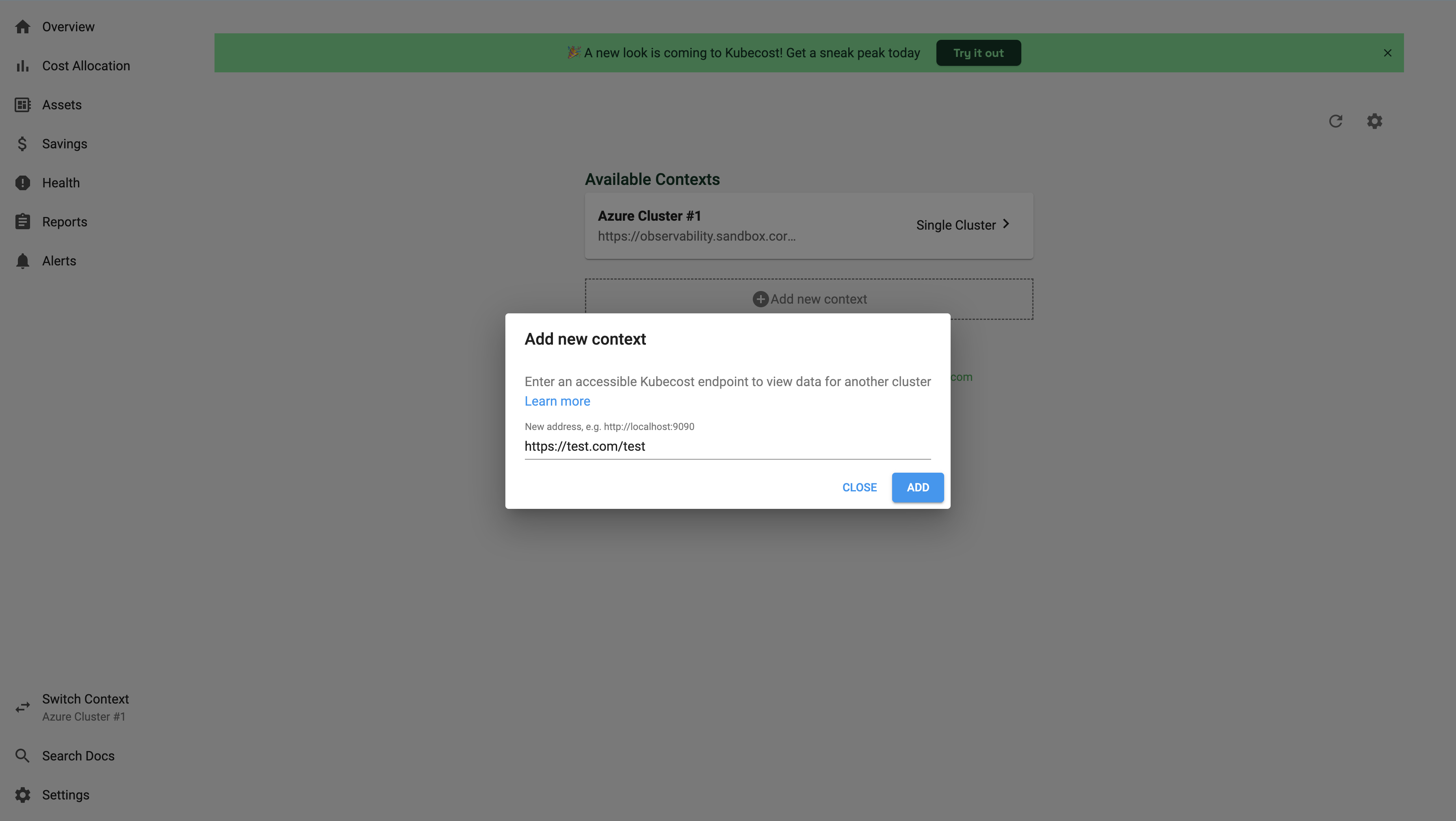The width and height of the screenshot is (1456, 821).
Task: Refresh the contexts list
Action: [x=1336, y=121]
